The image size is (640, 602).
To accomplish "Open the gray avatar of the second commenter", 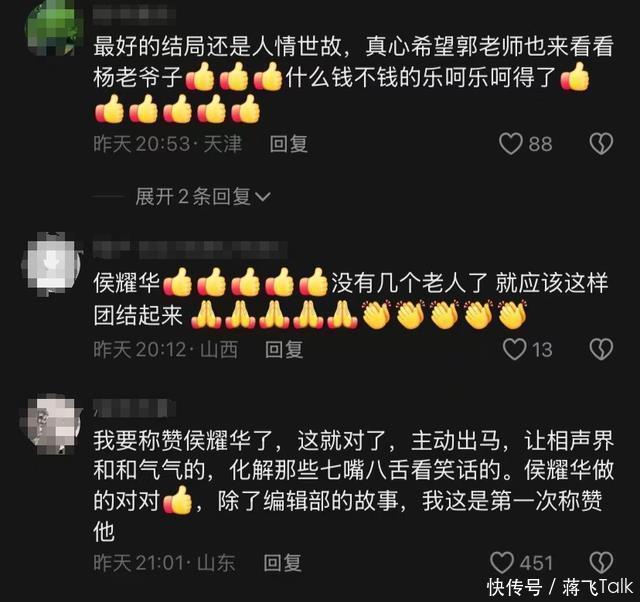I will 51,264.
